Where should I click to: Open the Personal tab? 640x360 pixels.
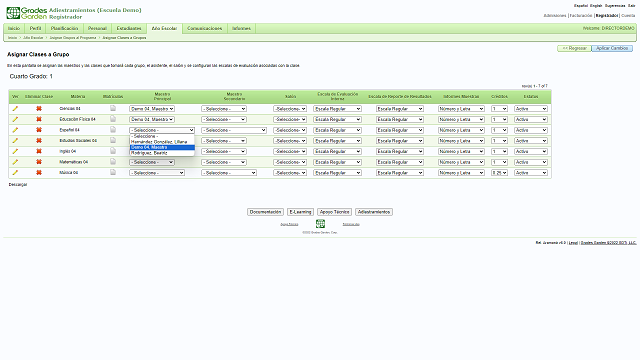tap(97, 28)
